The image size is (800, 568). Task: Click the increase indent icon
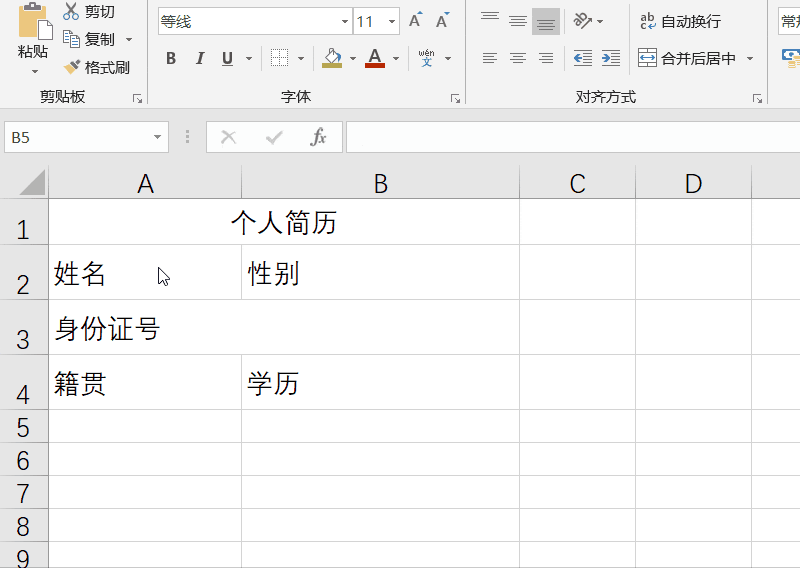[611, 59]
